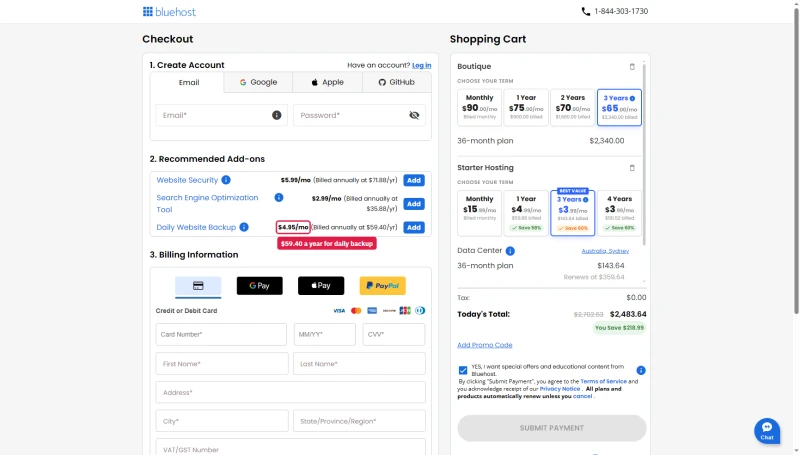Add Daily Website Backup add-on

coord(414,227)
